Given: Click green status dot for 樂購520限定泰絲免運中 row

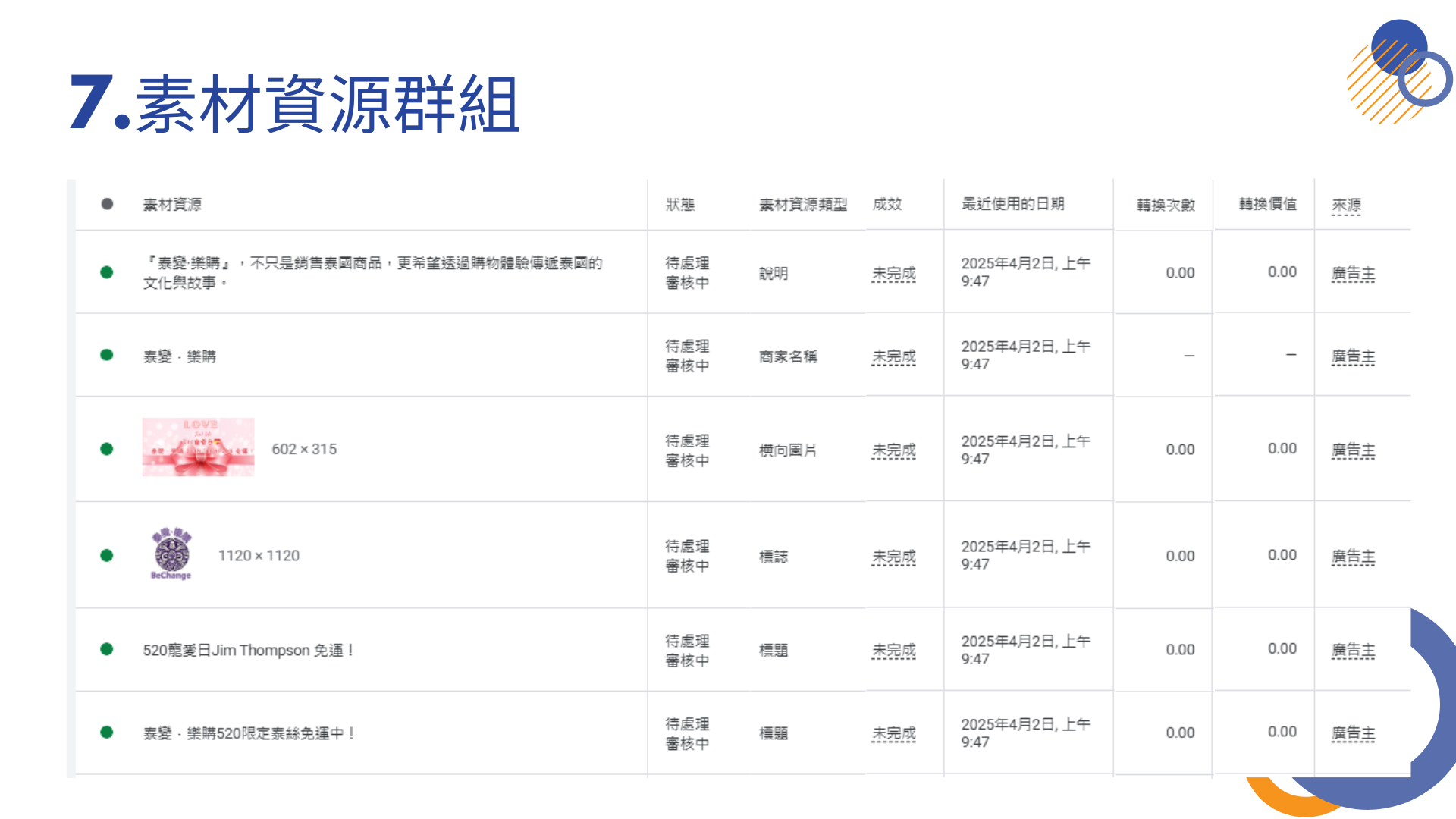Looking at the screenshot, I should 107,733.
